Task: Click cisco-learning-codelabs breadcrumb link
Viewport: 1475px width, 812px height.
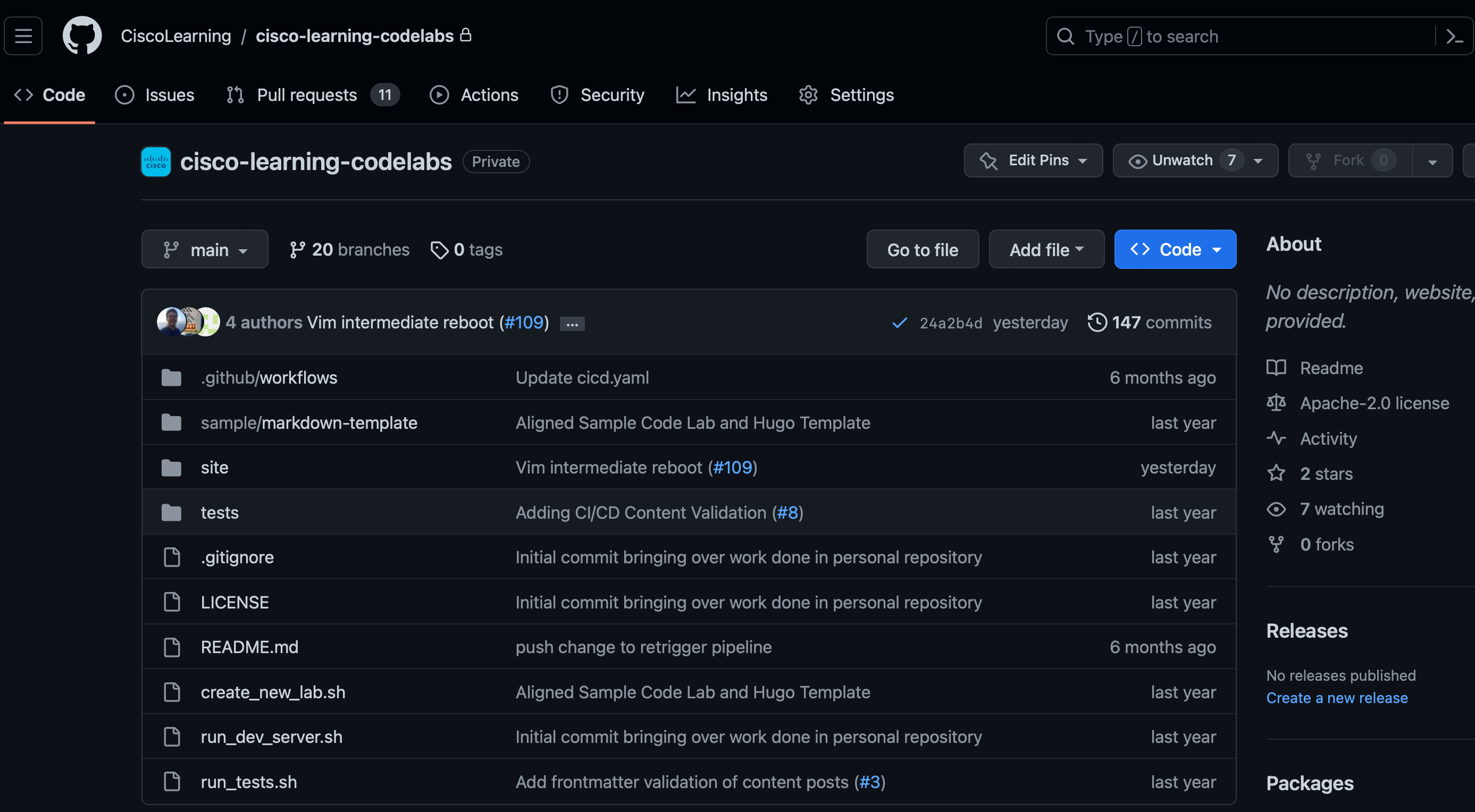Action: pyautogui.click(x=355, y=36)
